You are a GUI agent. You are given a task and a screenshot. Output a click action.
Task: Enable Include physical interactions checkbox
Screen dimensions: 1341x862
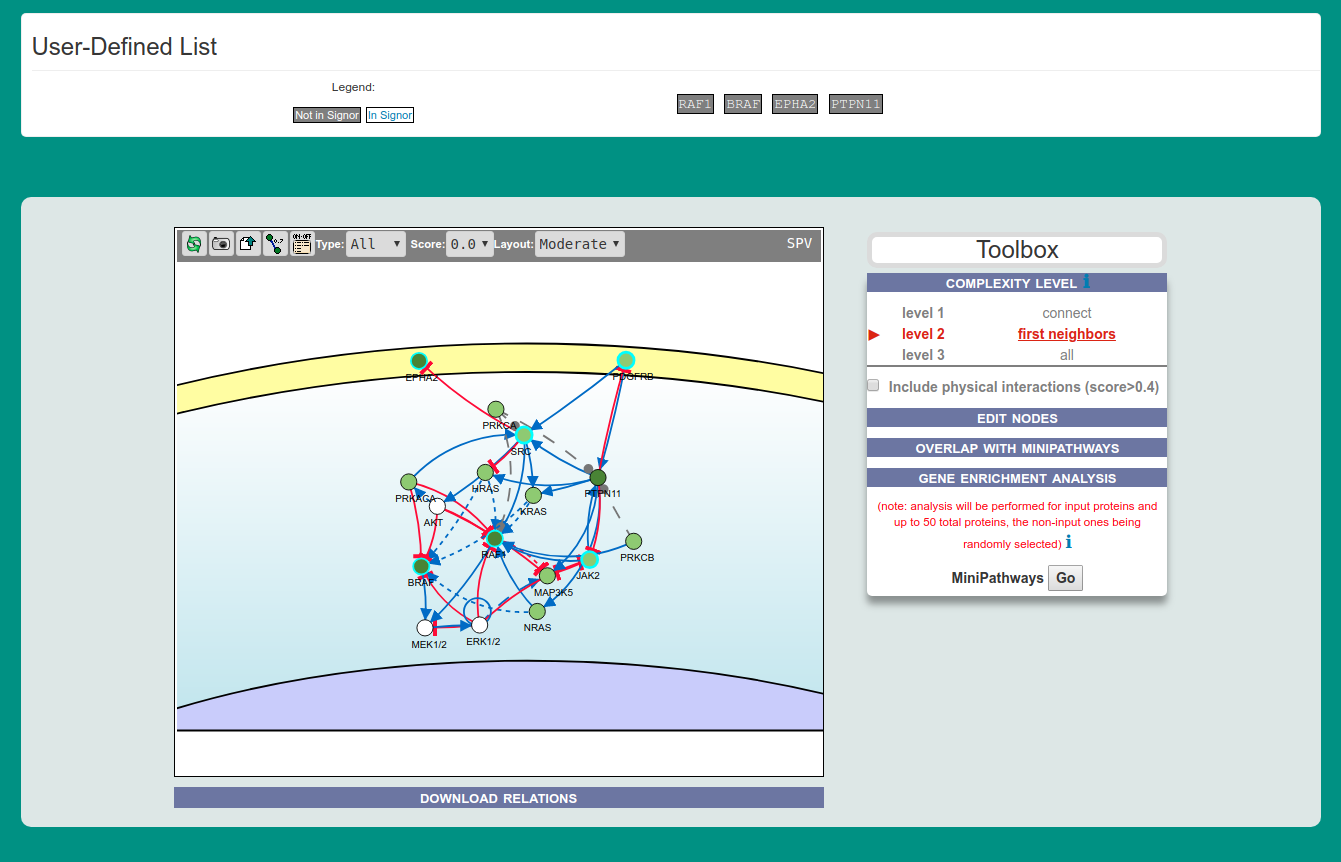click(873, 385)
